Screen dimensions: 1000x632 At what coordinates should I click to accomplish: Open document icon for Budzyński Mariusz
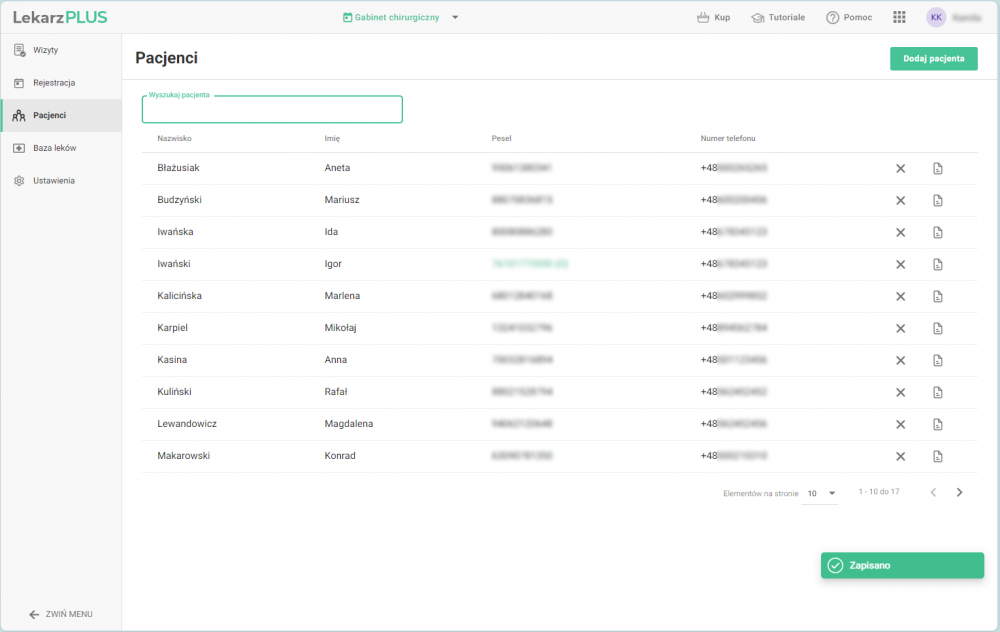(938, 200)
